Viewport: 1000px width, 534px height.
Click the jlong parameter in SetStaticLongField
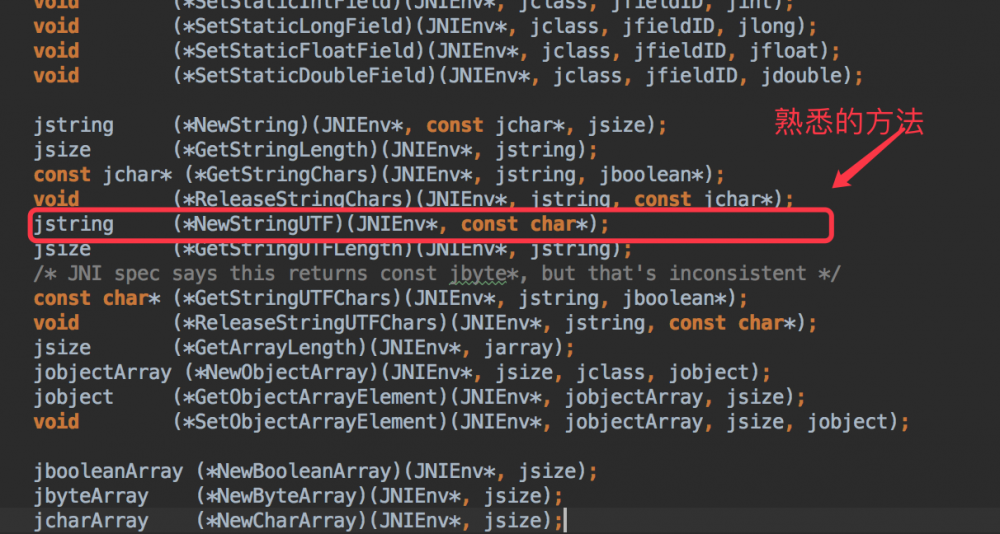(x=767, y=27)
